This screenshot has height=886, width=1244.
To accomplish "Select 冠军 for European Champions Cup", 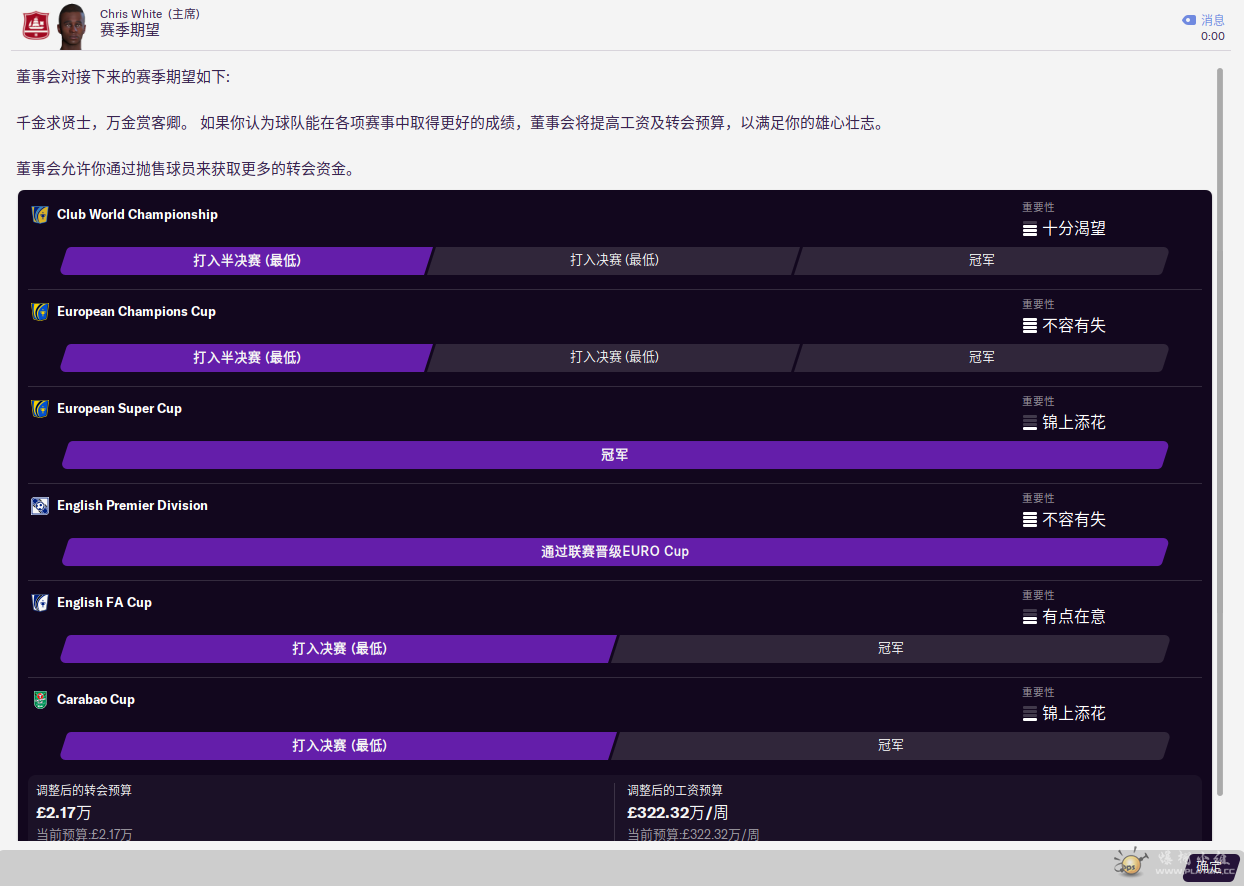I will click(x=982, y=358).
